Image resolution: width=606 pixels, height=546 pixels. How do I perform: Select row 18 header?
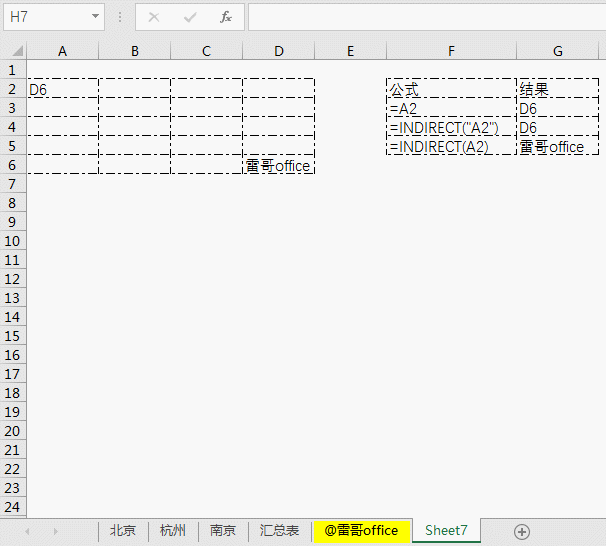12,393
